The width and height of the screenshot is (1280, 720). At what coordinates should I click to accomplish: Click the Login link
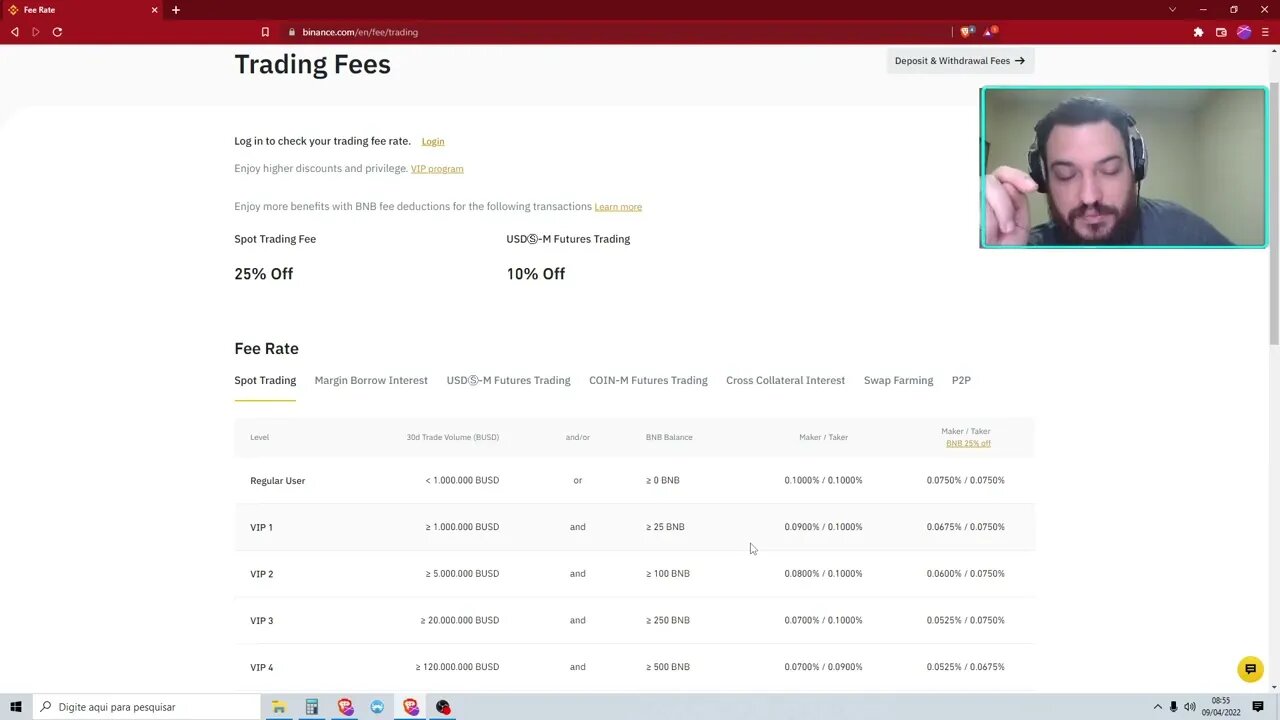pyautogui.click(x=433, y=141)
